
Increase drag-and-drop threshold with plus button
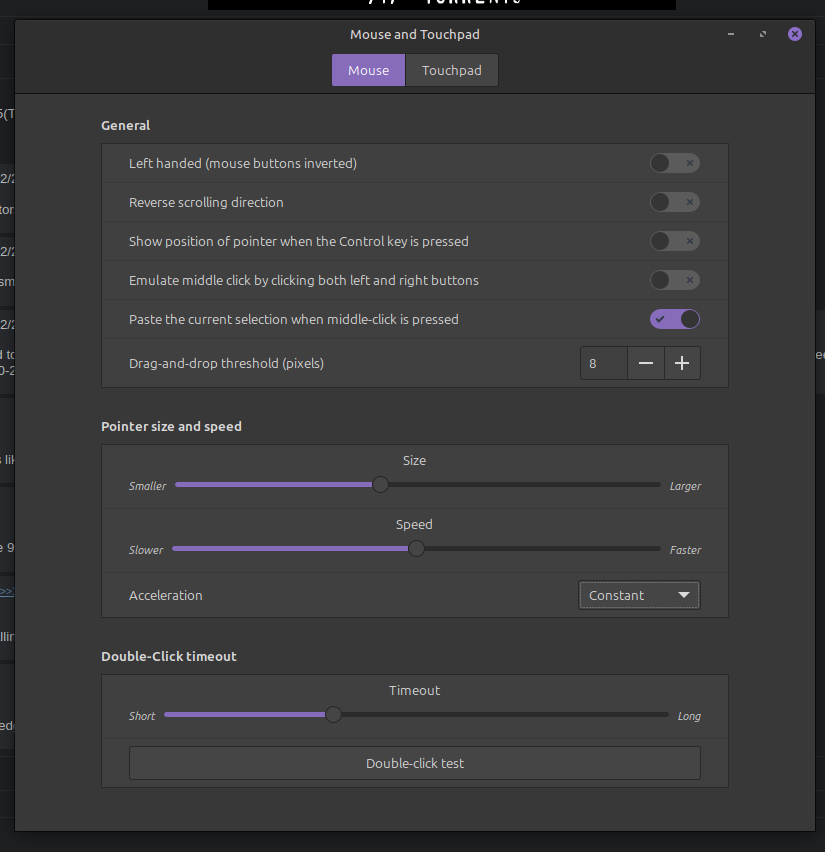pyautogui.click(x=682, y=363)
